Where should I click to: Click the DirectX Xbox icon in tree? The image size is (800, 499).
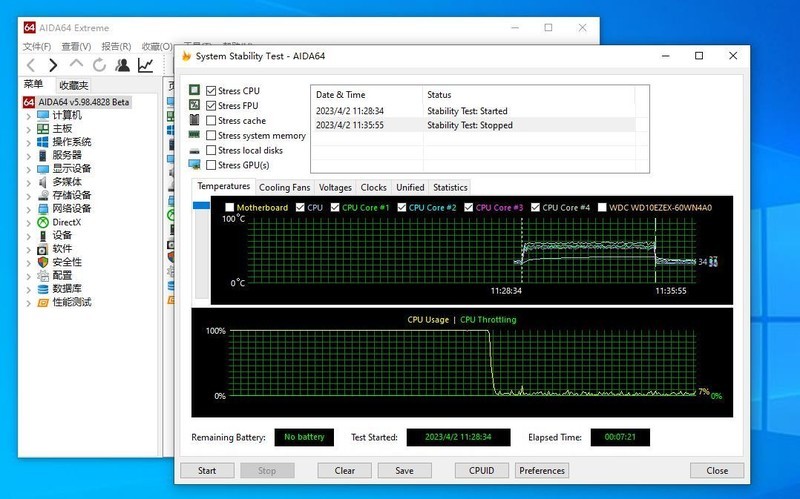click(43, 222)
